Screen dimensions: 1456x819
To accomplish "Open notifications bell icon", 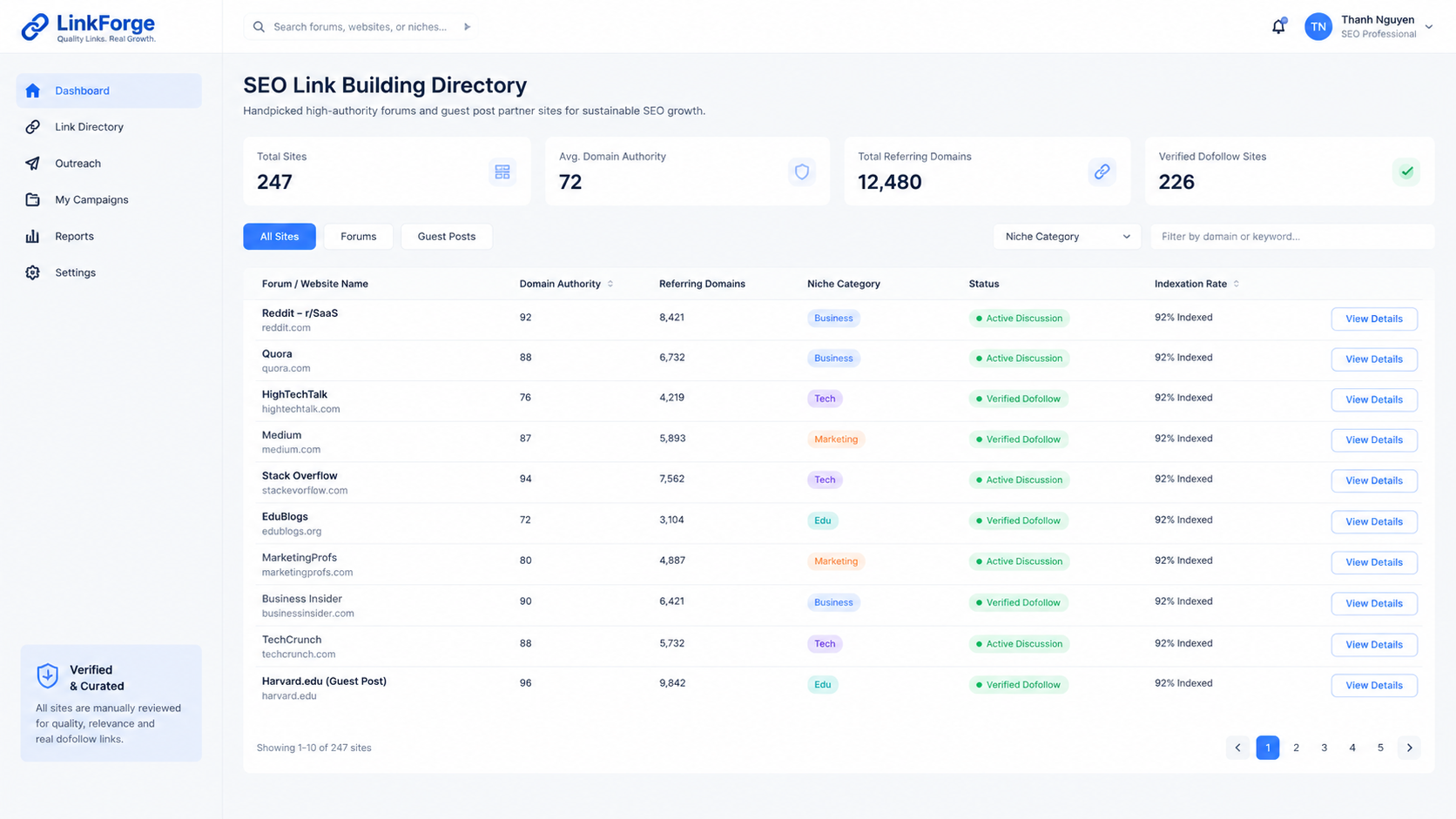I will [x=1278, y=27].
